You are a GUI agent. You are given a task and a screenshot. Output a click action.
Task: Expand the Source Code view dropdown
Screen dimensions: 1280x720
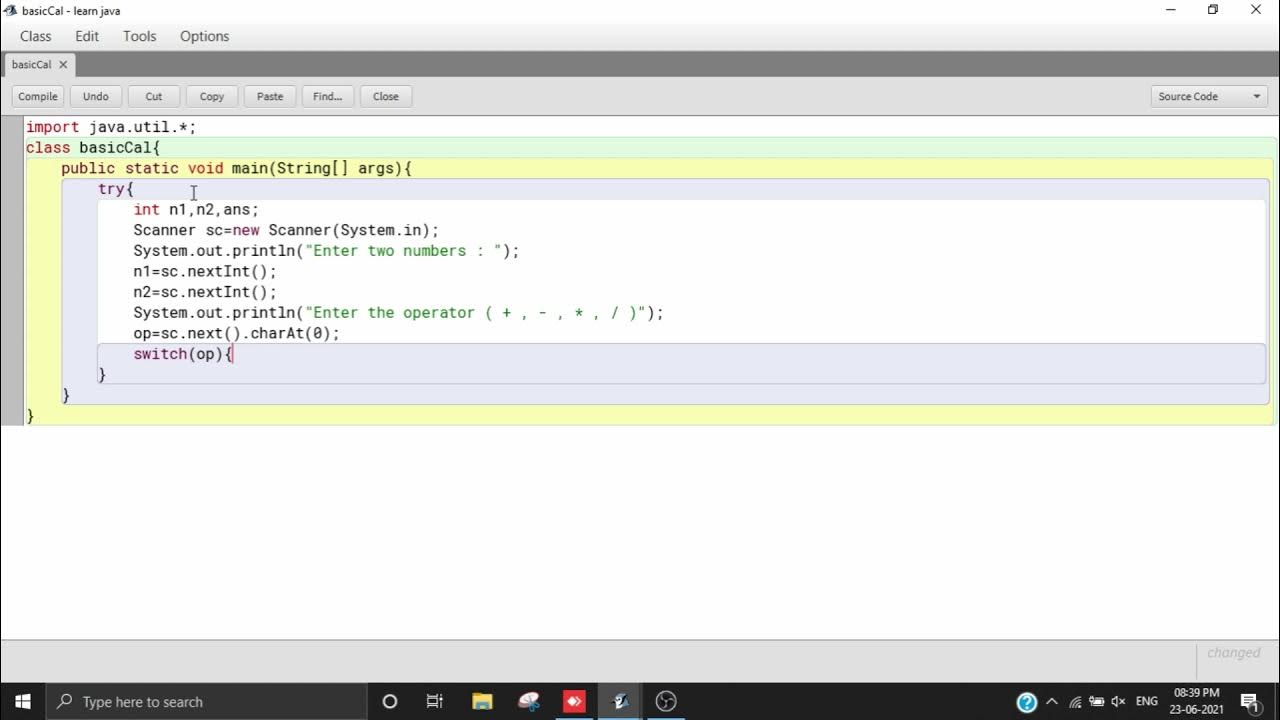pyautogui.click(x=1209, y=96)
